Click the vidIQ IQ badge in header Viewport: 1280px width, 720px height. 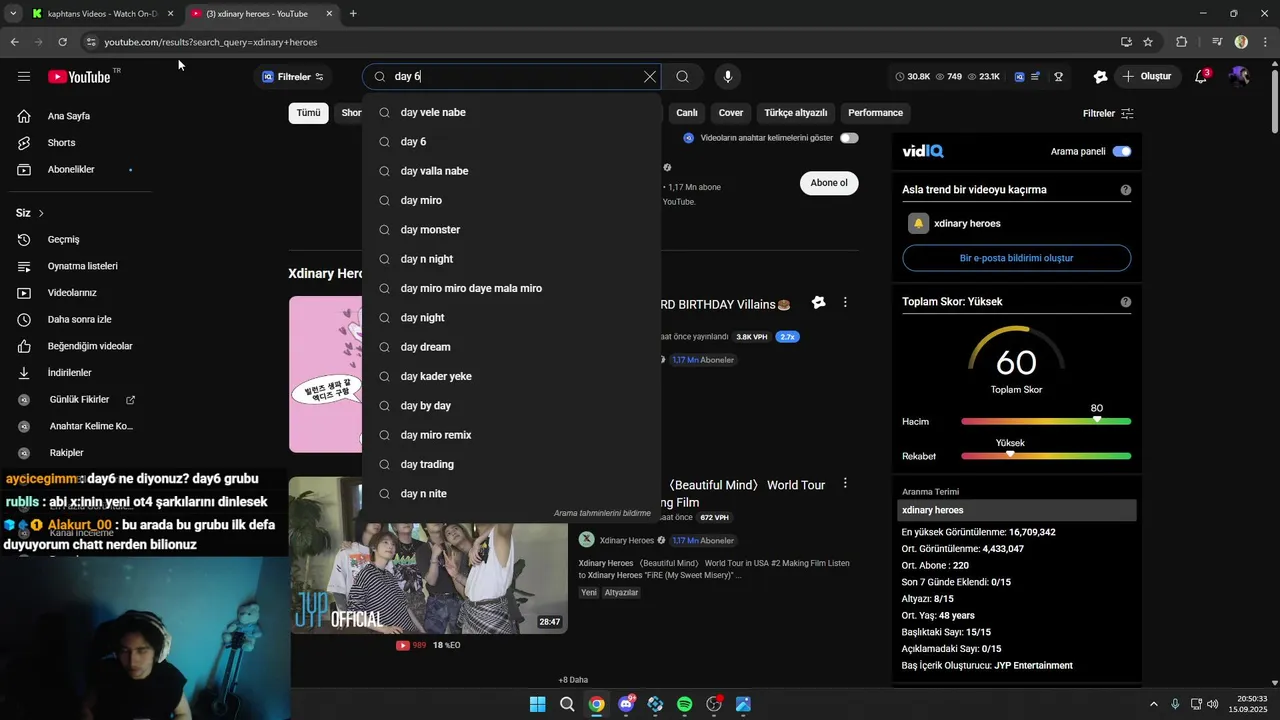1019,77
